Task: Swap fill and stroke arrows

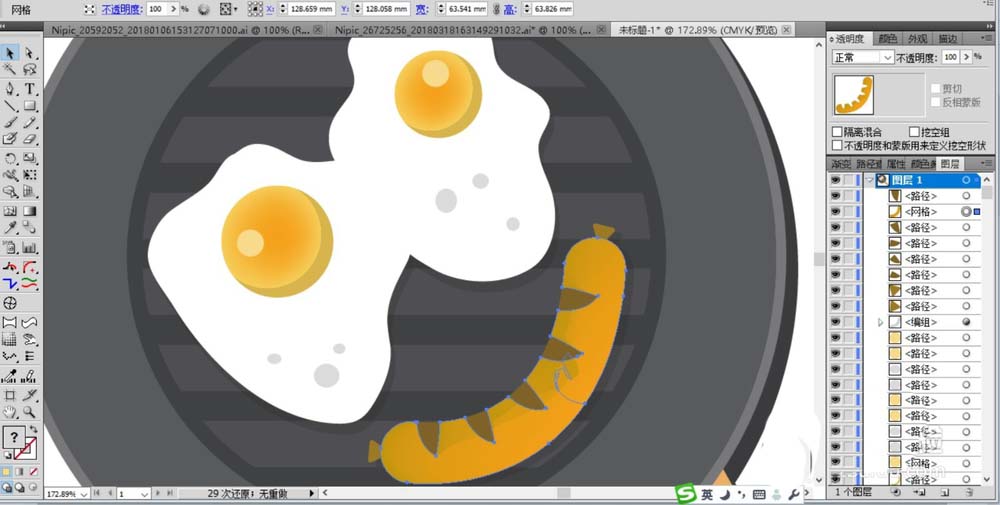Action: pos(33,430)
